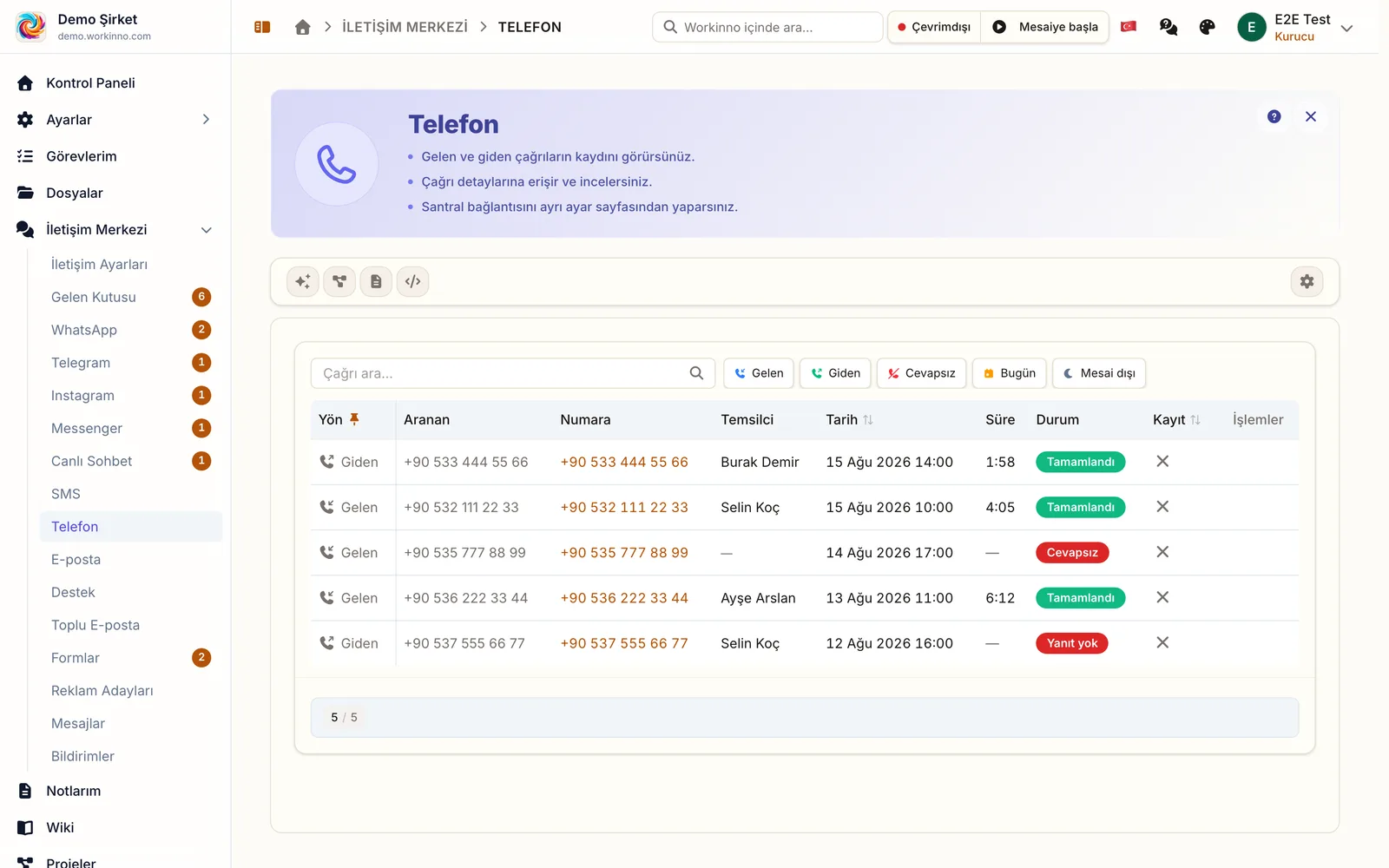This screenshot has height=868, width=1389.
Task: Click phone icon in Burak Demir row
Action: pos(326,462)
